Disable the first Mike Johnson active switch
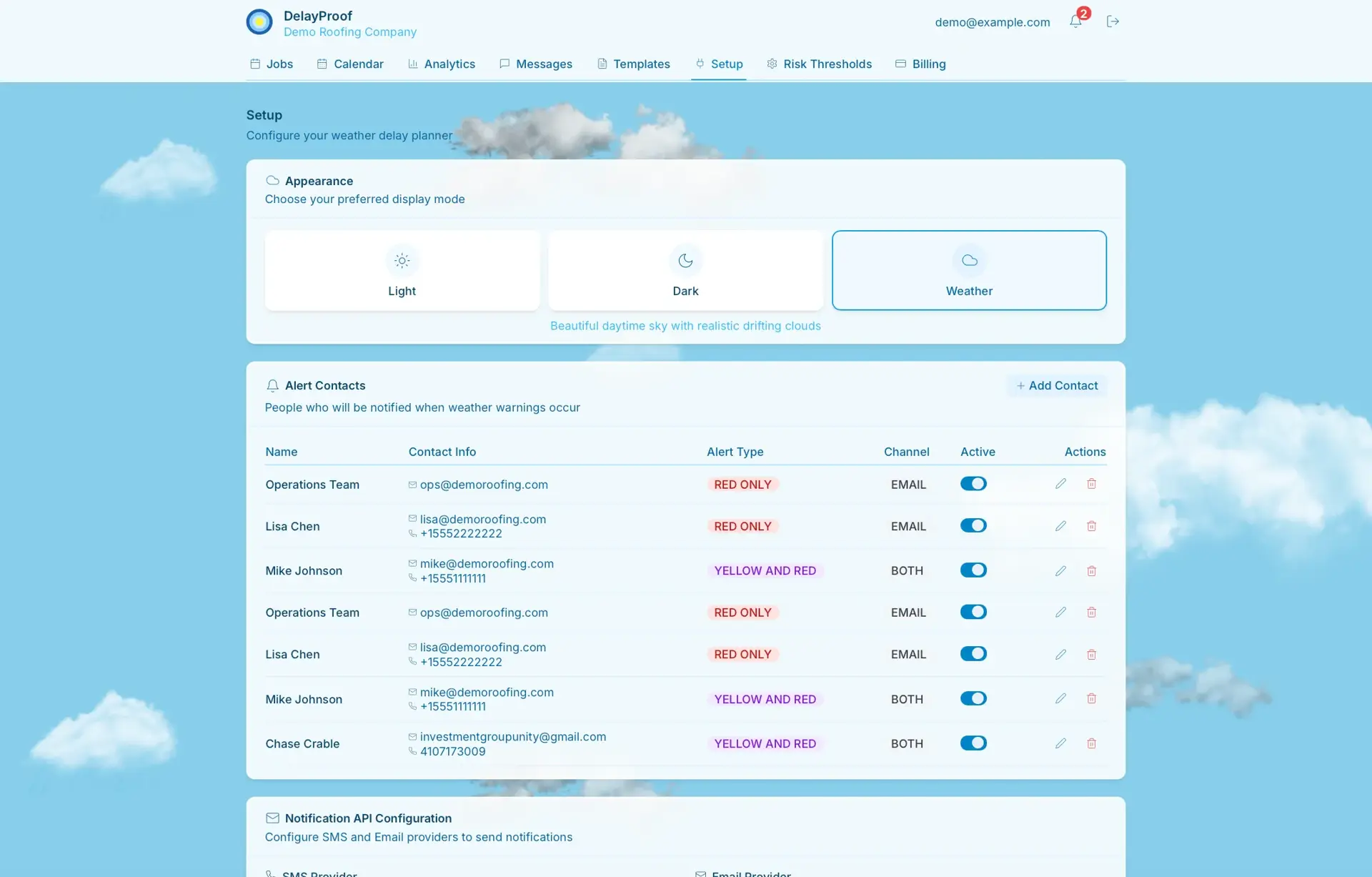This screenshot has height=877, width=1372. click(x=973, y=570)
